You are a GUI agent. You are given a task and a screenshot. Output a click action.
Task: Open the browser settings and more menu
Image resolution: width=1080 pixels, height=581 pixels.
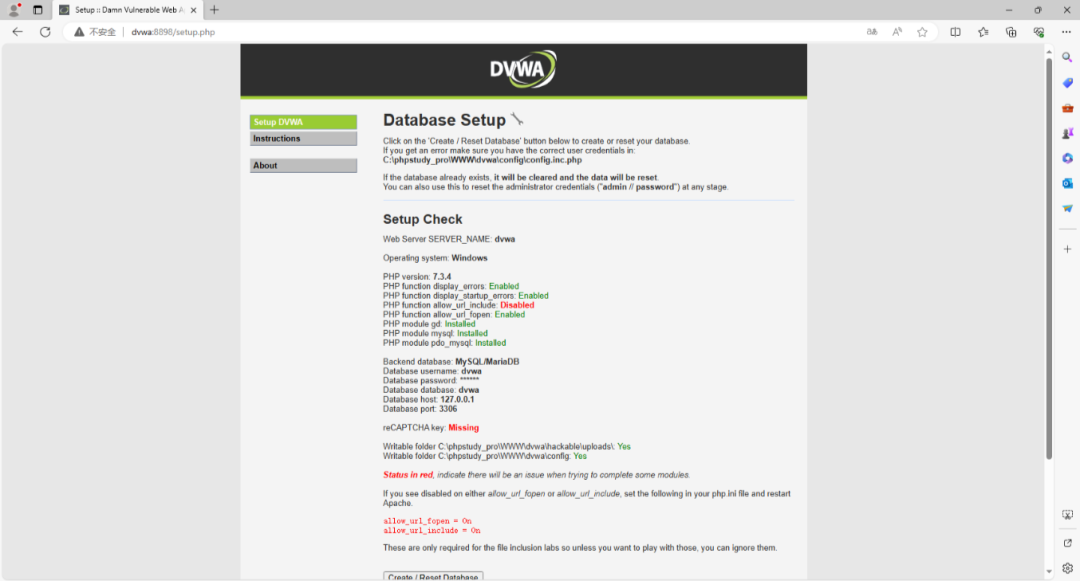1066,32
